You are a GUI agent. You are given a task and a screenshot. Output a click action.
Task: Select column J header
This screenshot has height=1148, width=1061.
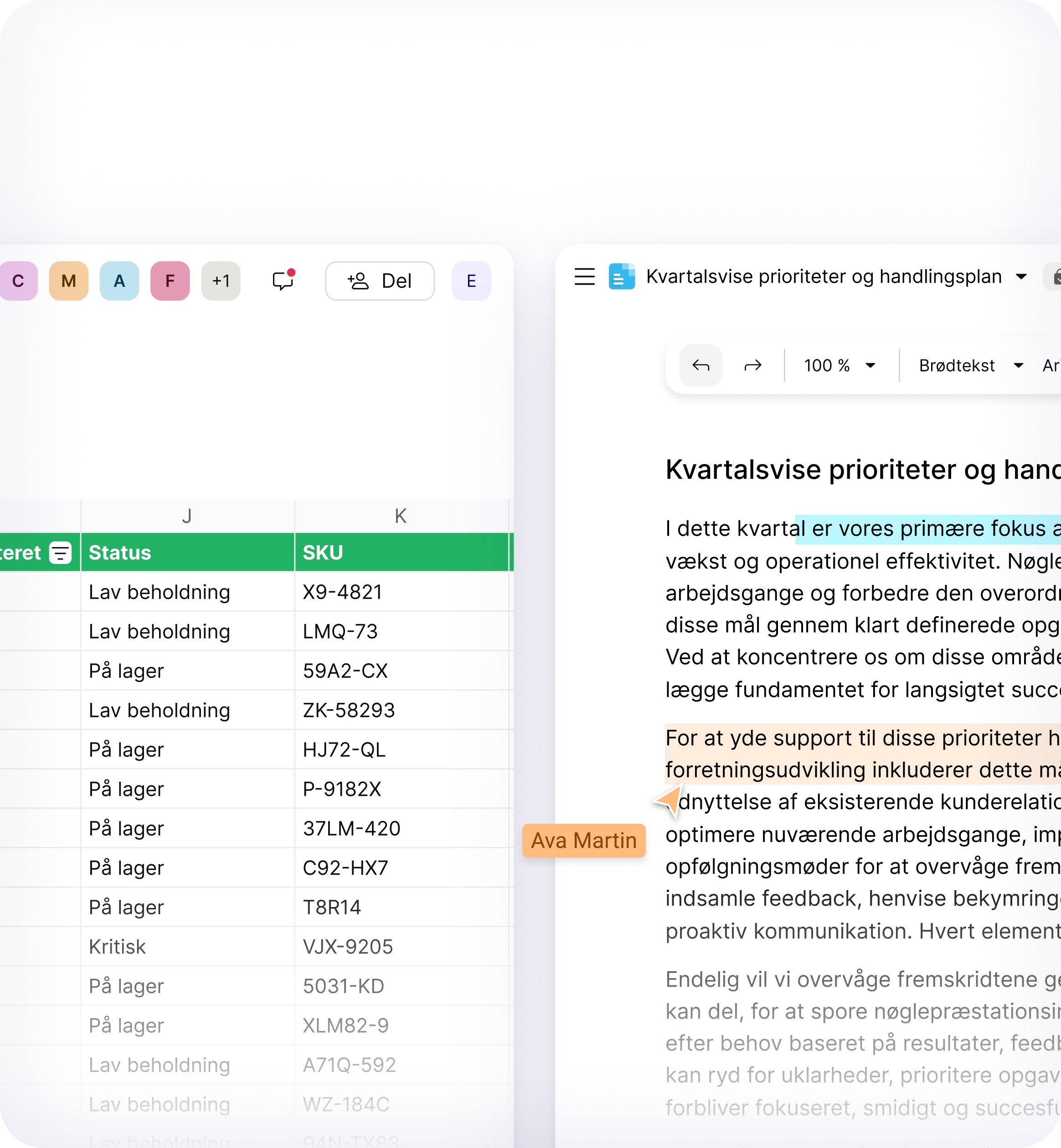(x=187, y=516)
